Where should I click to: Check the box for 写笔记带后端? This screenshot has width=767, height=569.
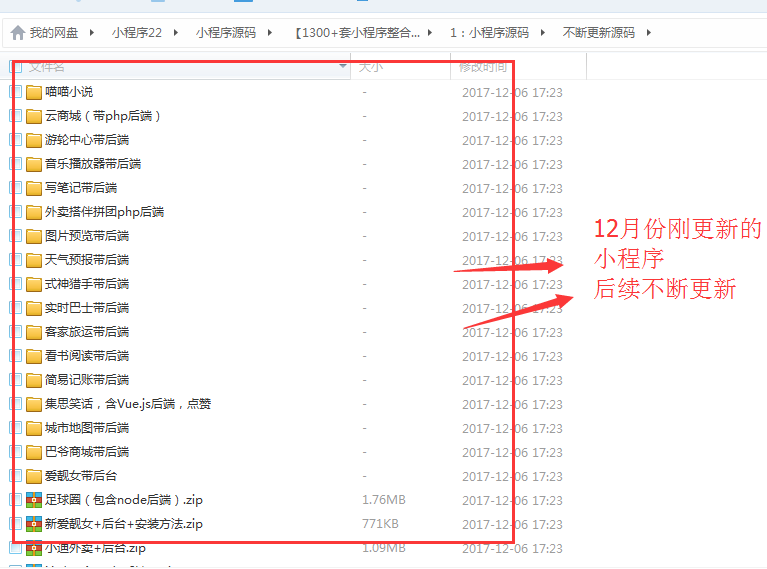16,187
